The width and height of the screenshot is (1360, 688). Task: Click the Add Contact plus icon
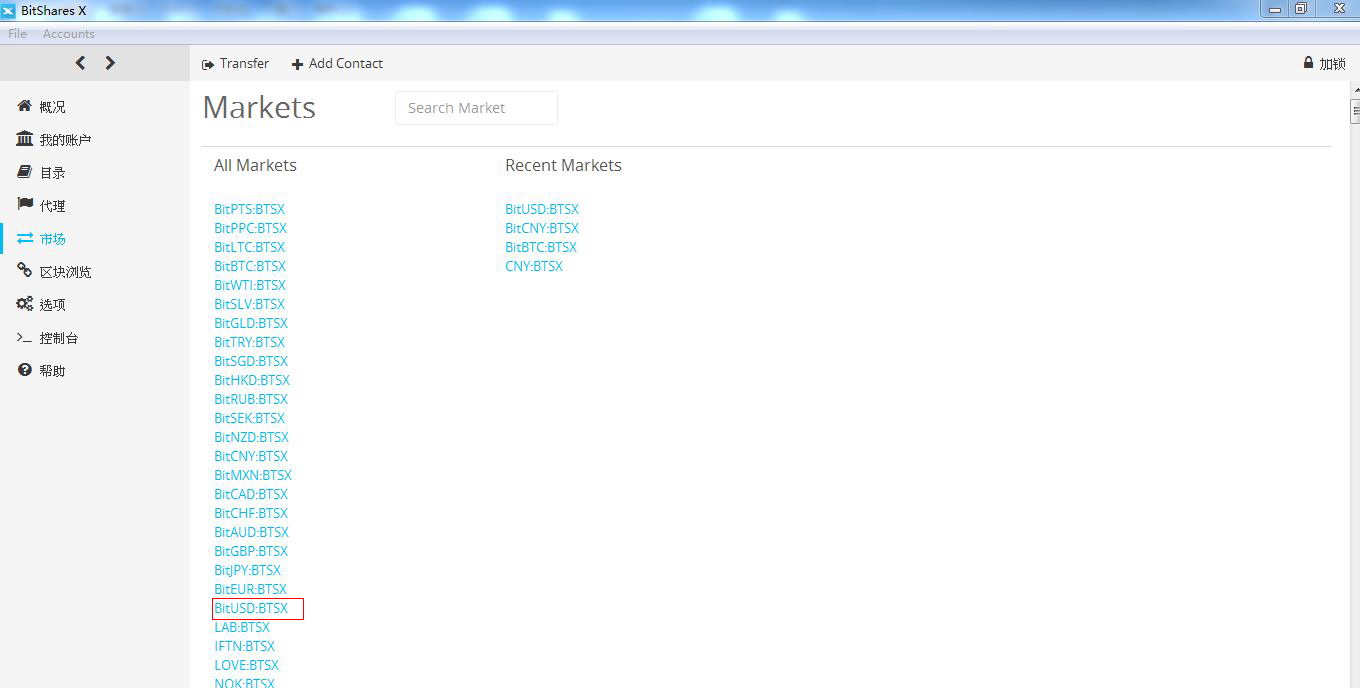(297, 64)
